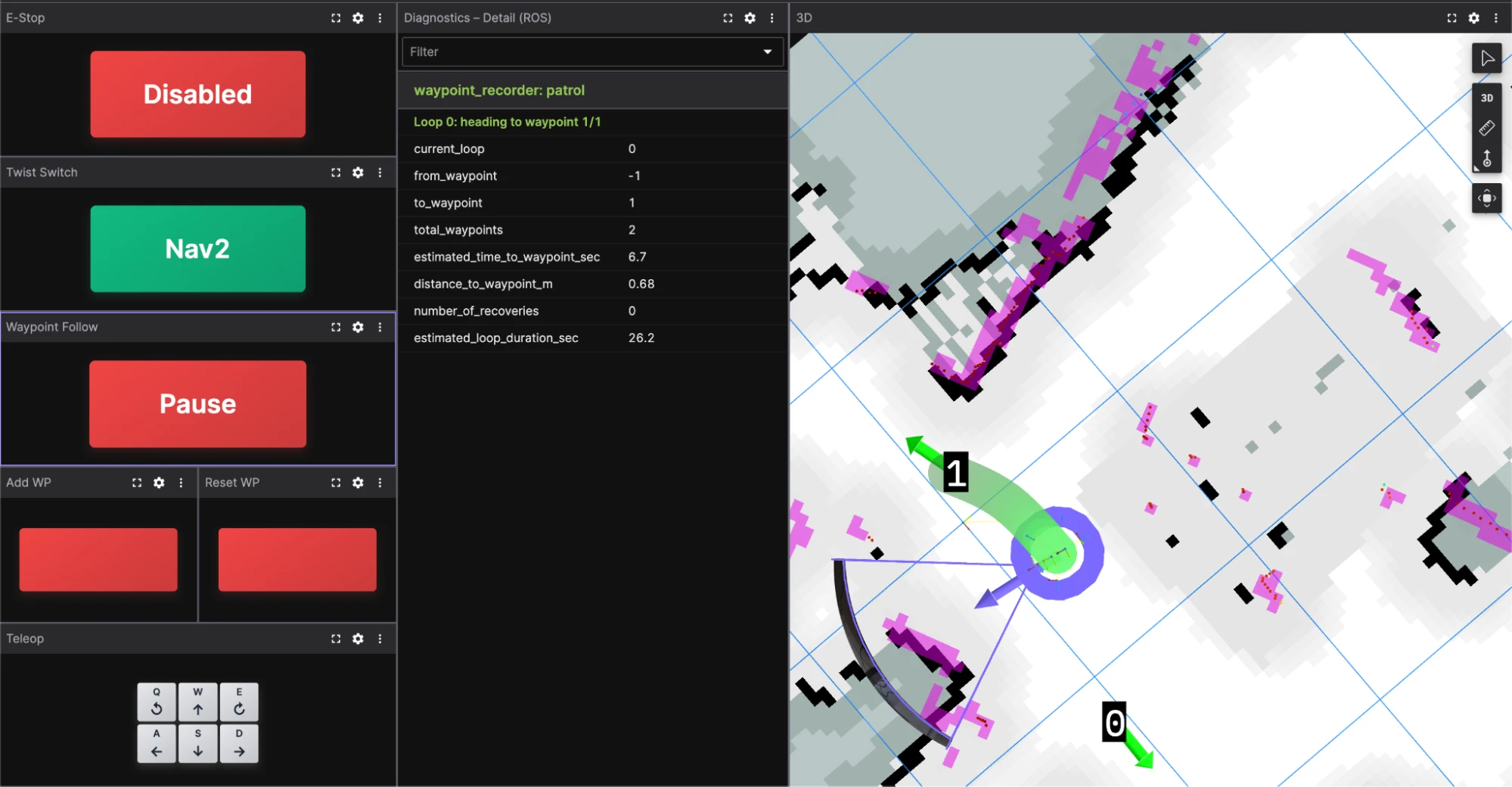Open Waypoint Follow panel more options
This screenshot has width=1512, height=787.
[380, 327]
